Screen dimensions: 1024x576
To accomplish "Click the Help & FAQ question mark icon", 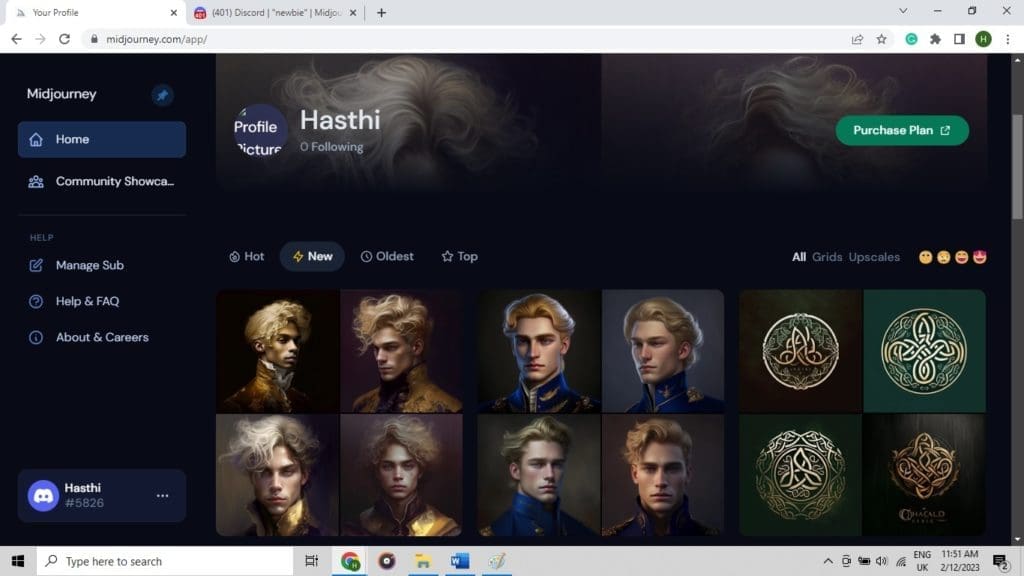I will [36, 301].
